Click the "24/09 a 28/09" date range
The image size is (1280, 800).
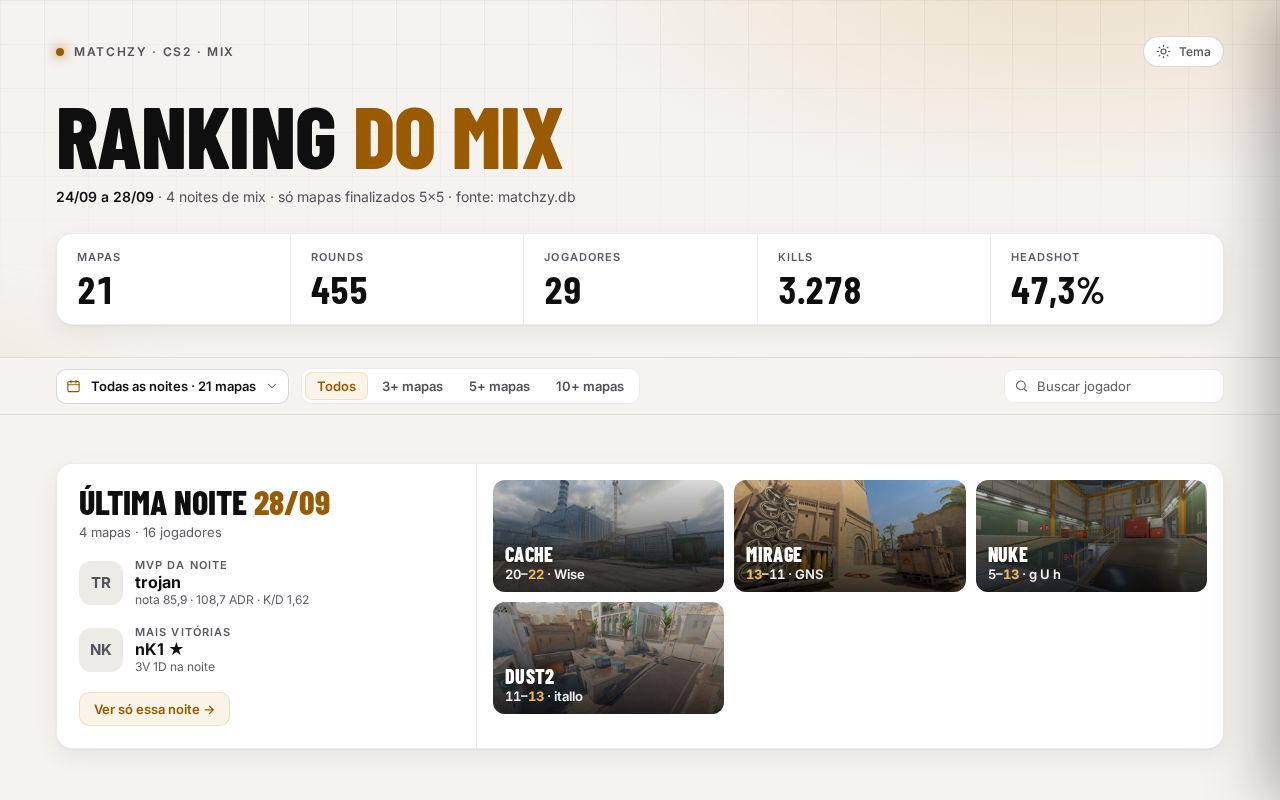105,197
